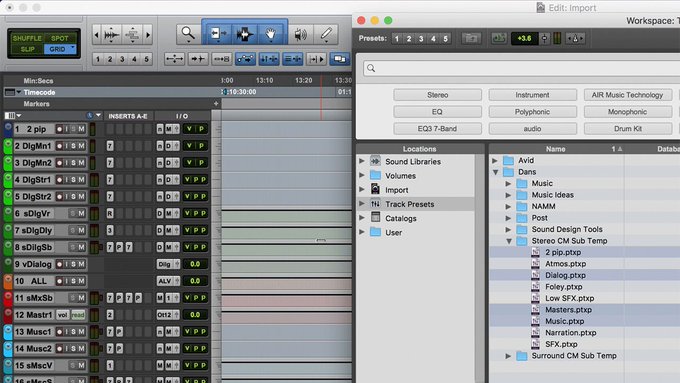680x383 pixels.
Task: Adjust Workspace preview volume fader icon
Action: coord(545,39)
